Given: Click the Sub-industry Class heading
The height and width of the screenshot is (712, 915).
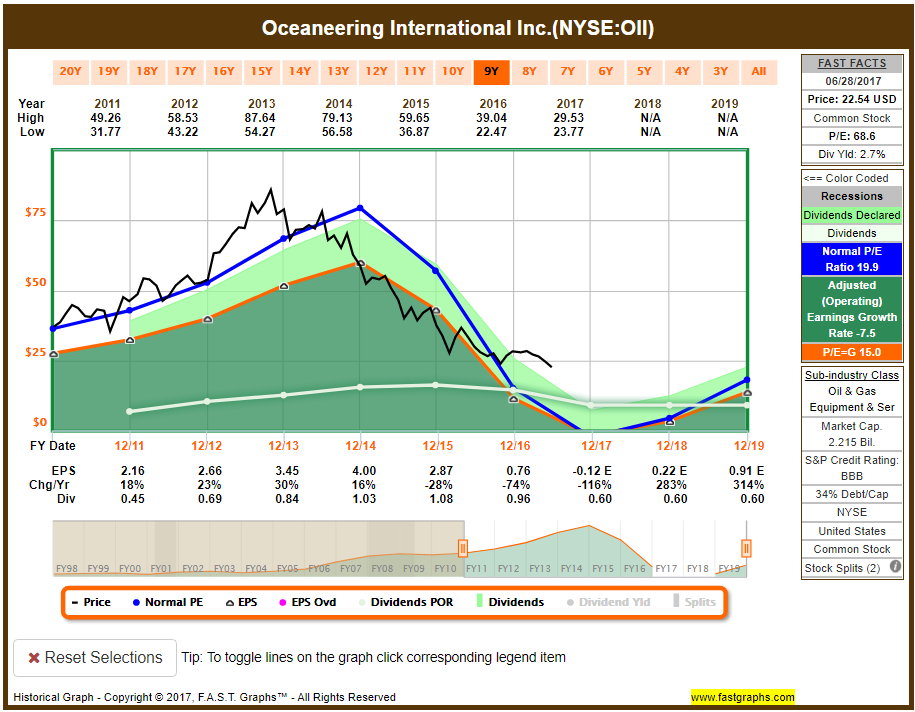Looking at the screenshot, I should (x=851, y=375).
